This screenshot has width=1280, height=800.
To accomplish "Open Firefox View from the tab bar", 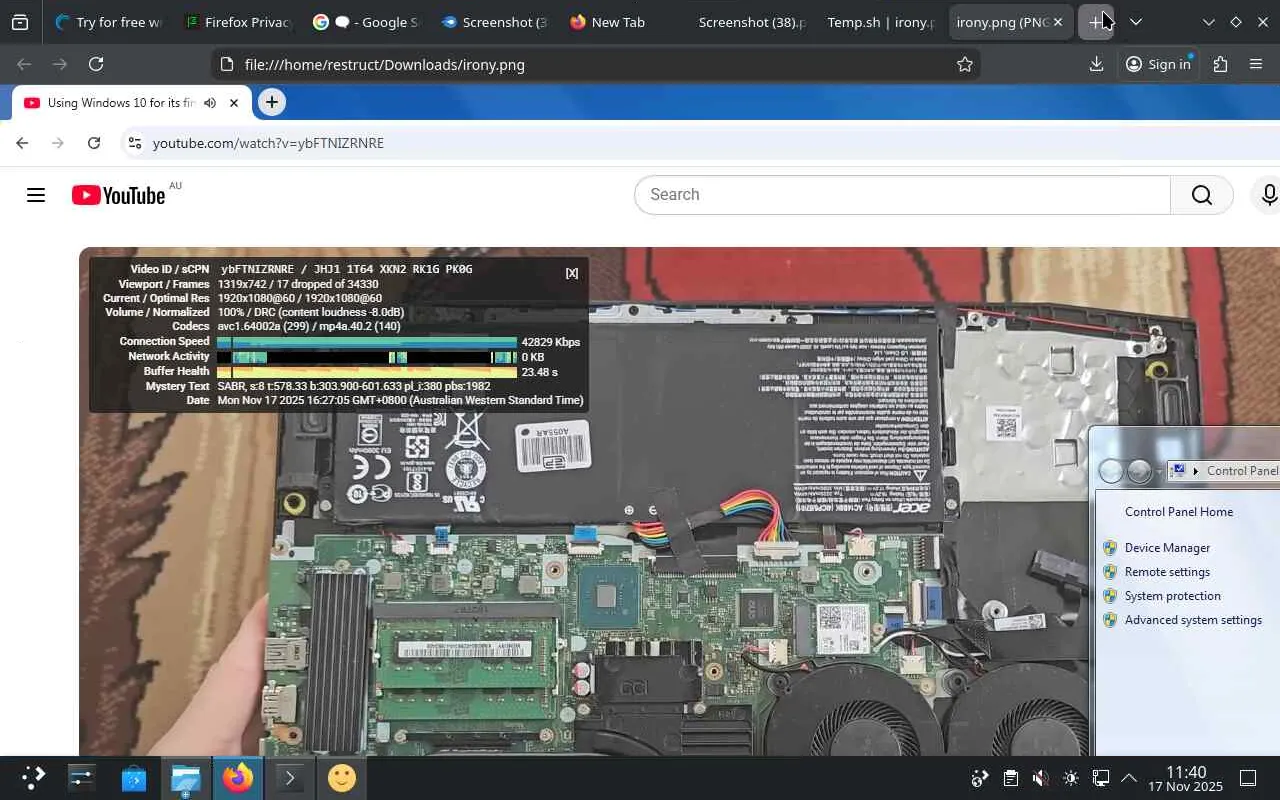I will pos(20,22).
